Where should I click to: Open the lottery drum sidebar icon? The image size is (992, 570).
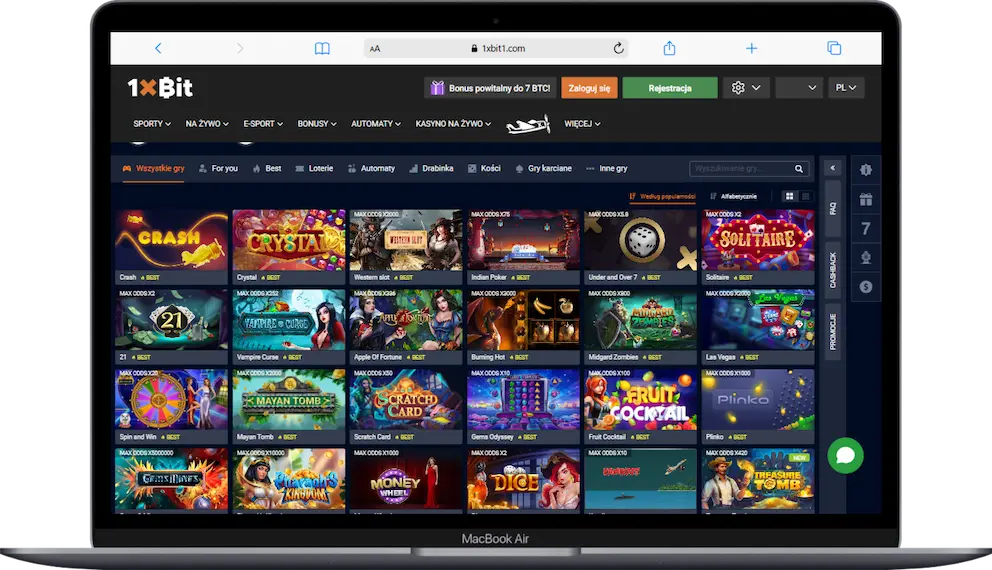(x=865, y=257)
